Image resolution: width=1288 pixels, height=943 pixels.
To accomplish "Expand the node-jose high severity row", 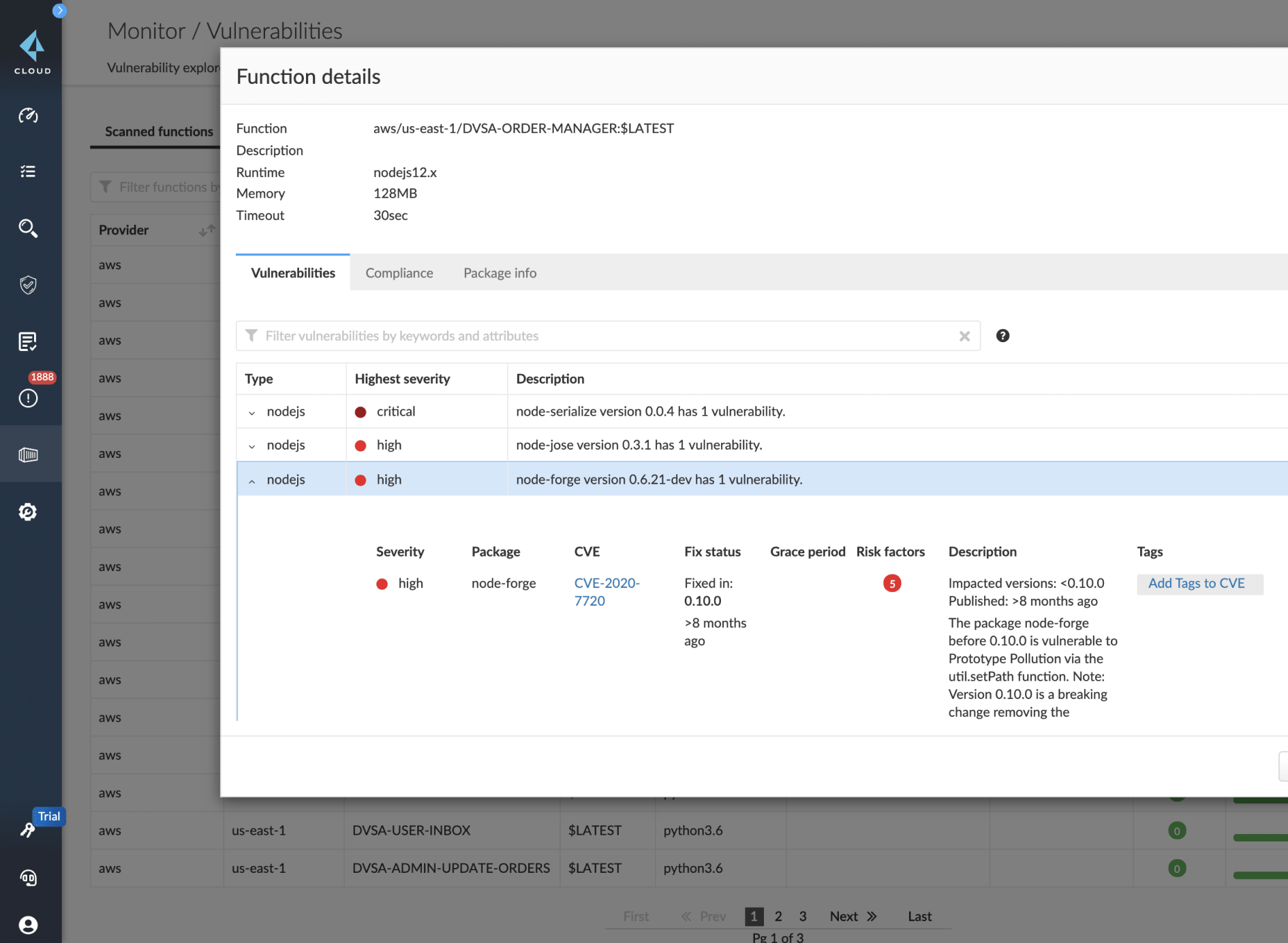I will 251,445.
